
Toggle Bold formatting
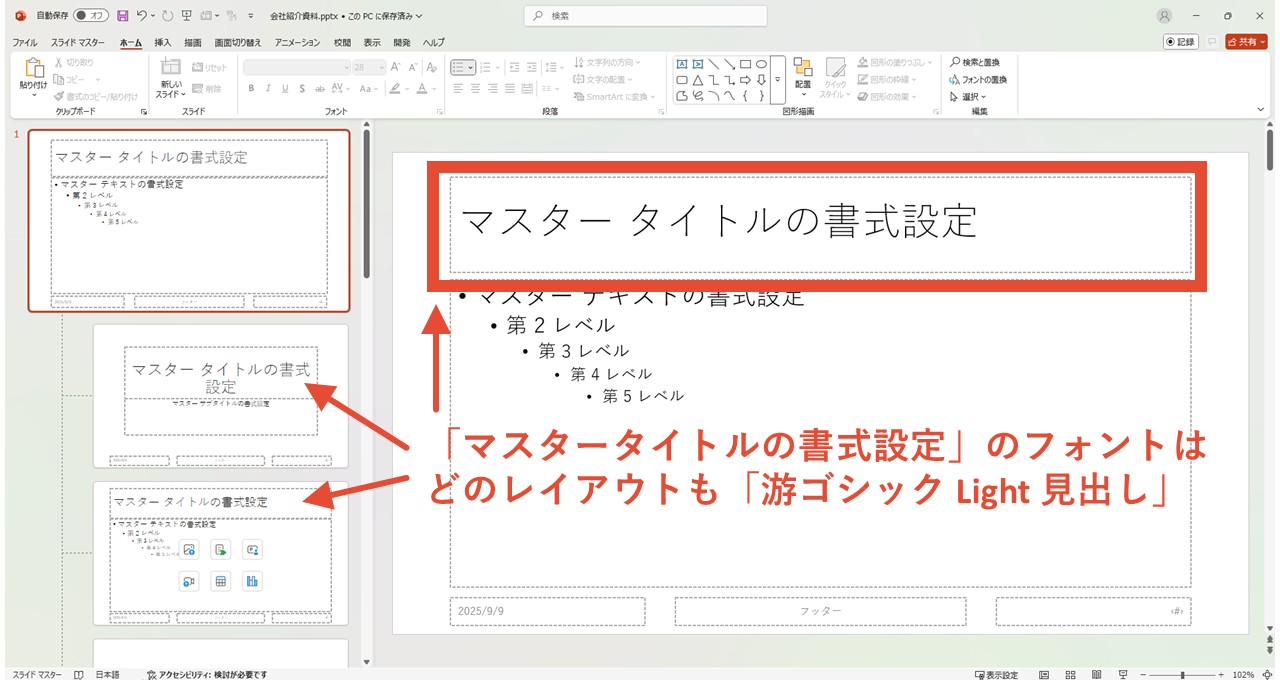coord(251,88)
